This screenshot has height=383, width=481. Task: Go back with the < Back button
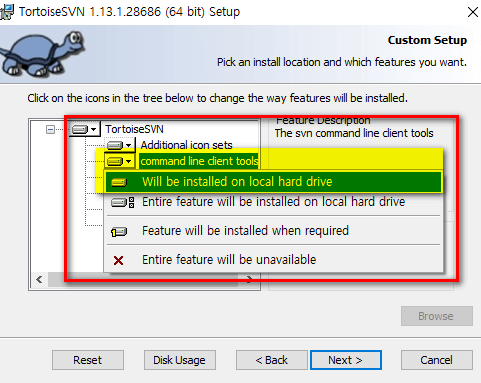(x=272, y=360)
